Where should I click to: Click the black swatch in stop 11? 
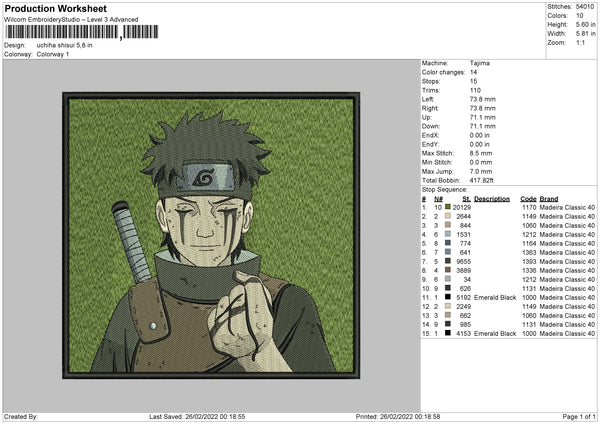(x=447, y=297)
